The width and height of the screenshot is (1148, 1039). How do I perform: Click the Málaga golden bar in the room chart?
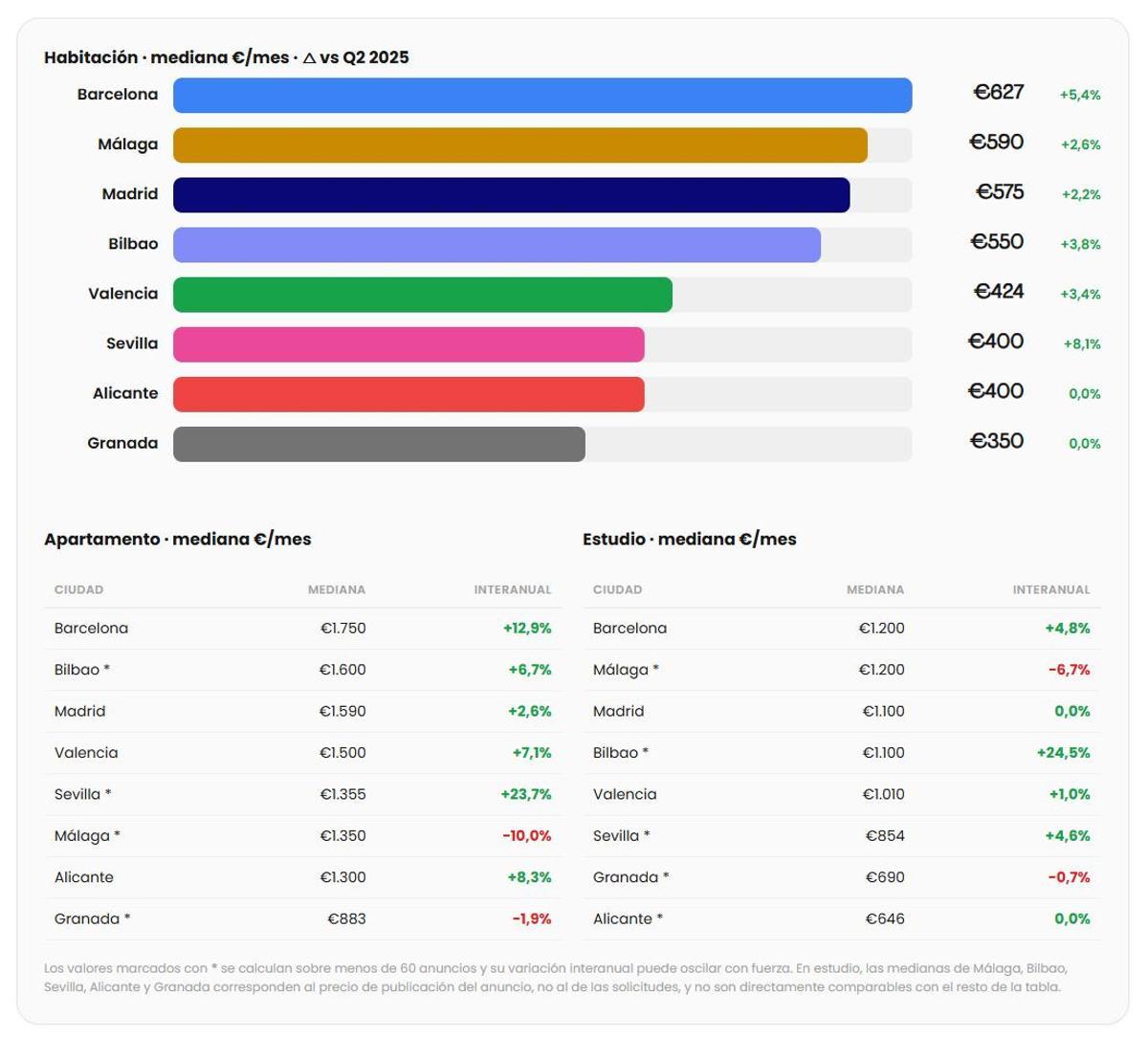point(520,145)
